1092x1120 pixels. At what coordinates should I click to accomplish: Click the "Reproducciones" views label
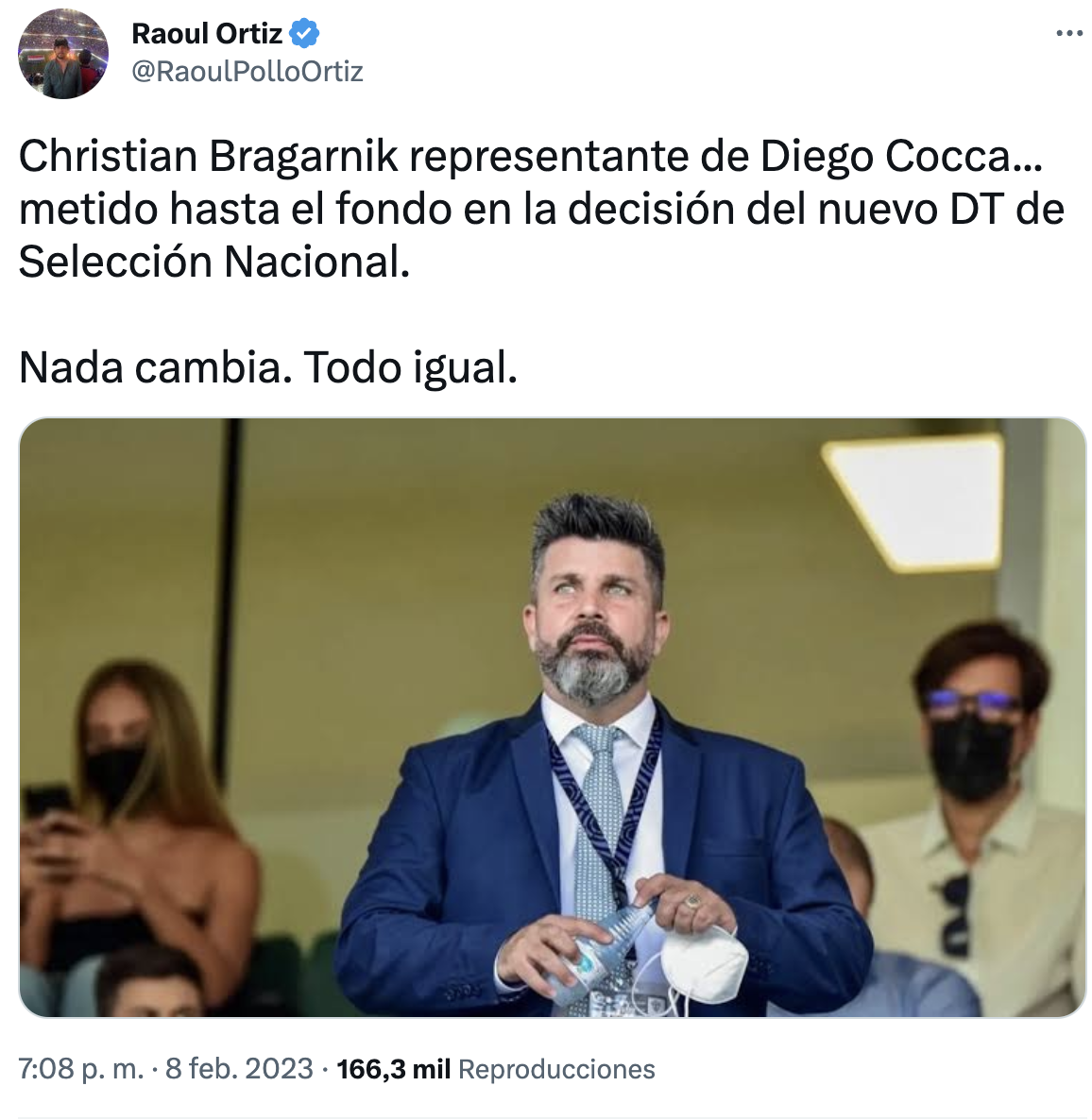click(x=556, y=1069)
